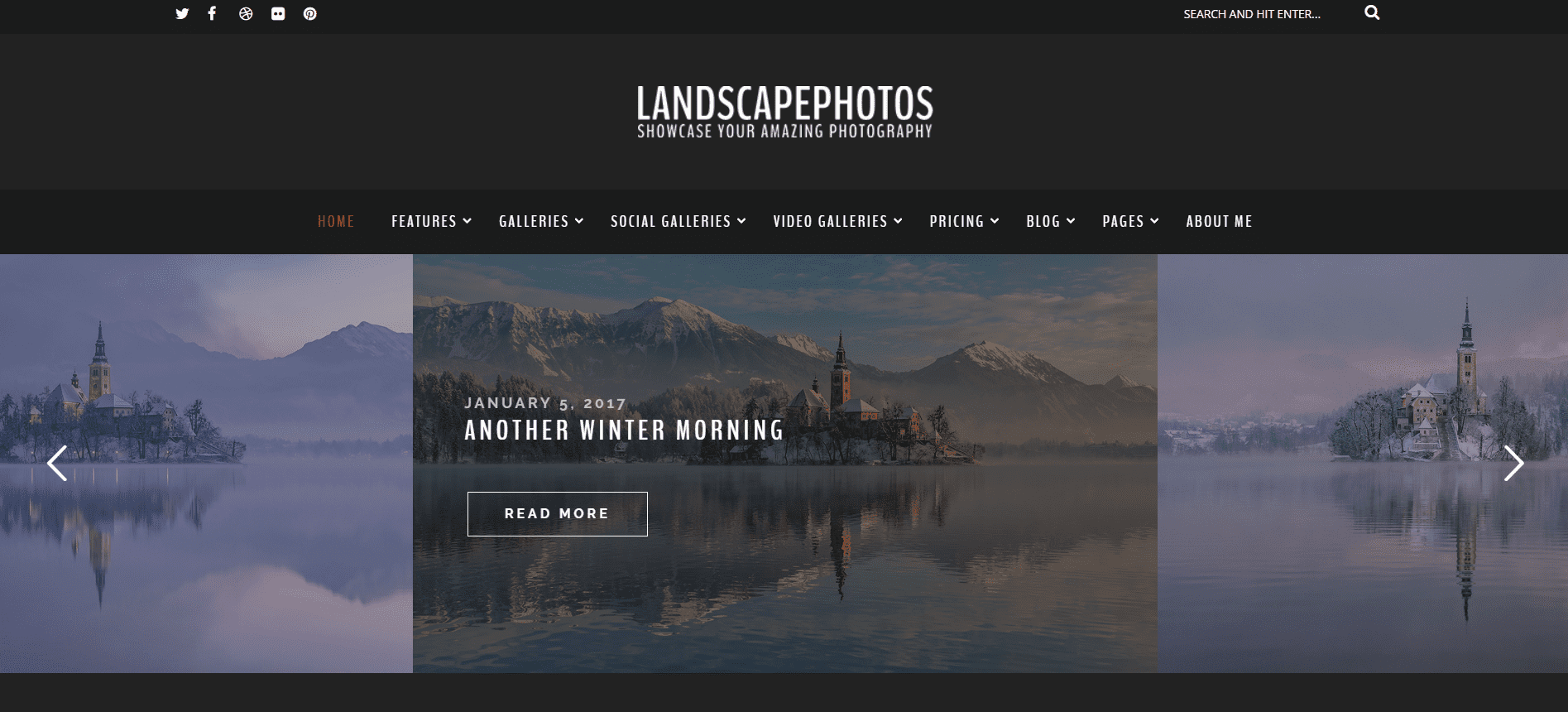This screenshot has width=1568, height=712.
Task: Click the search magnifier icon
Action: click(x=1372, y=12)
